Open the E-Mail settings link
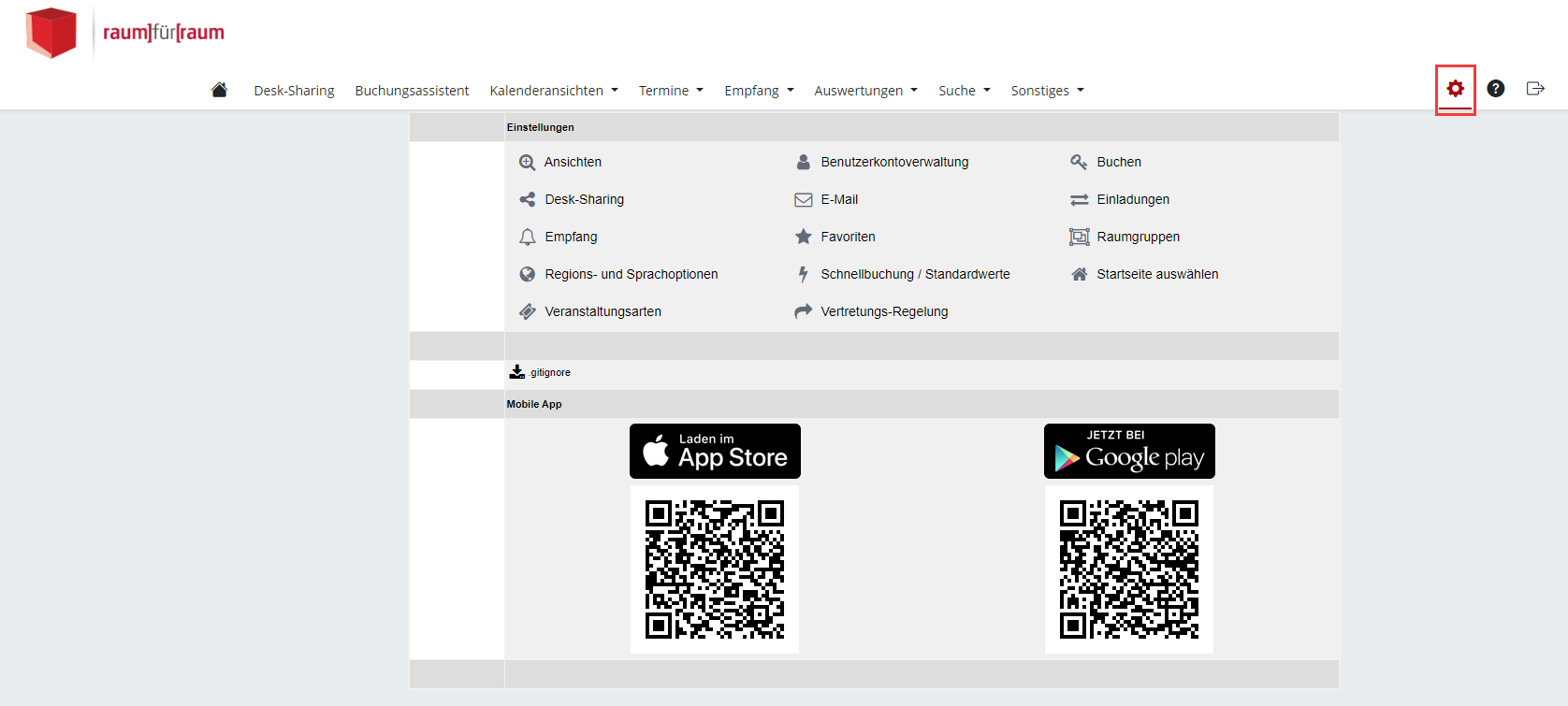This screenshot has width=1568, height=706. 839,199
